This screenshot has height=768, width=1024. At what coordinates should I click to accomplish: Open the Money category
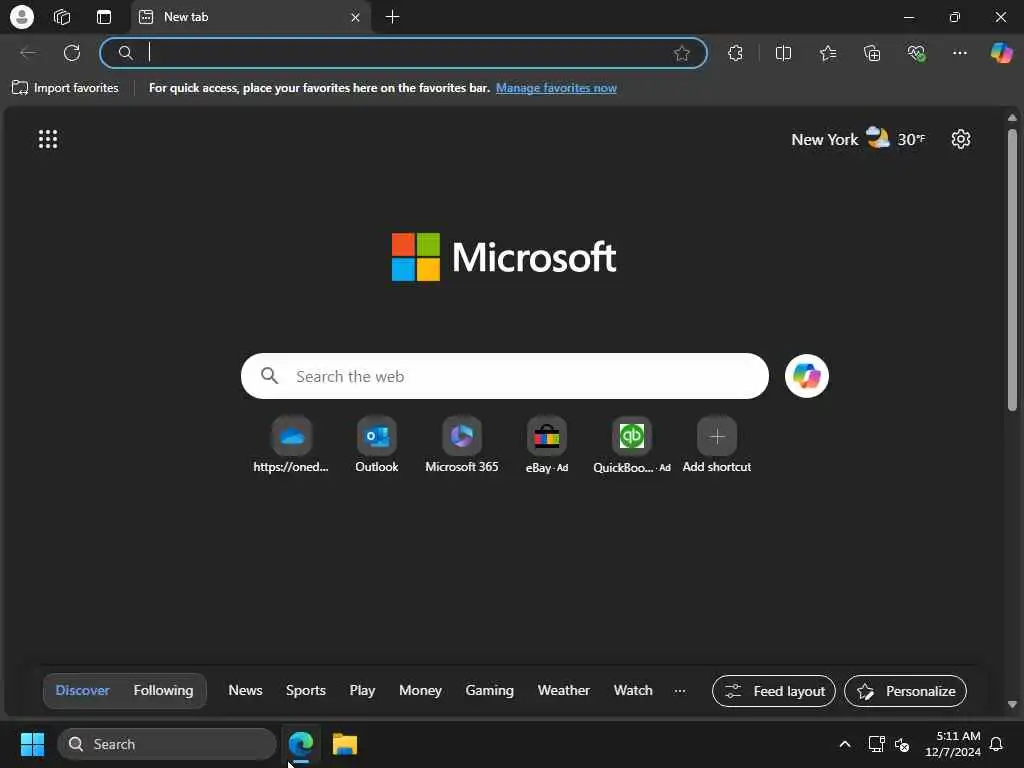pos(421,690)
